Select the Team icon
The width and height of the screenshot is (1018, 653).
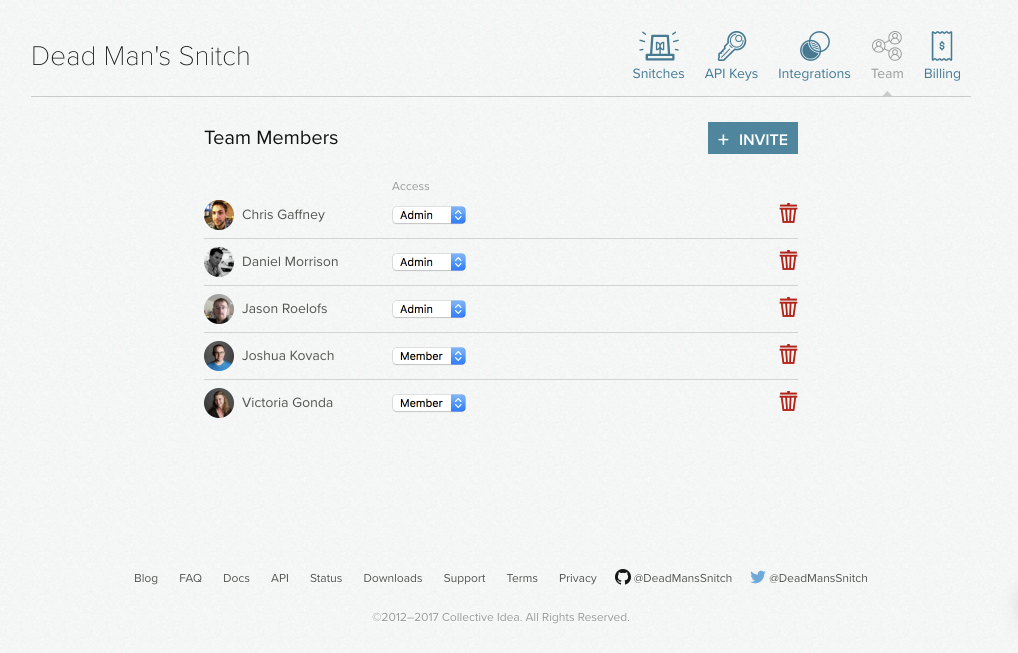point(886,46)
